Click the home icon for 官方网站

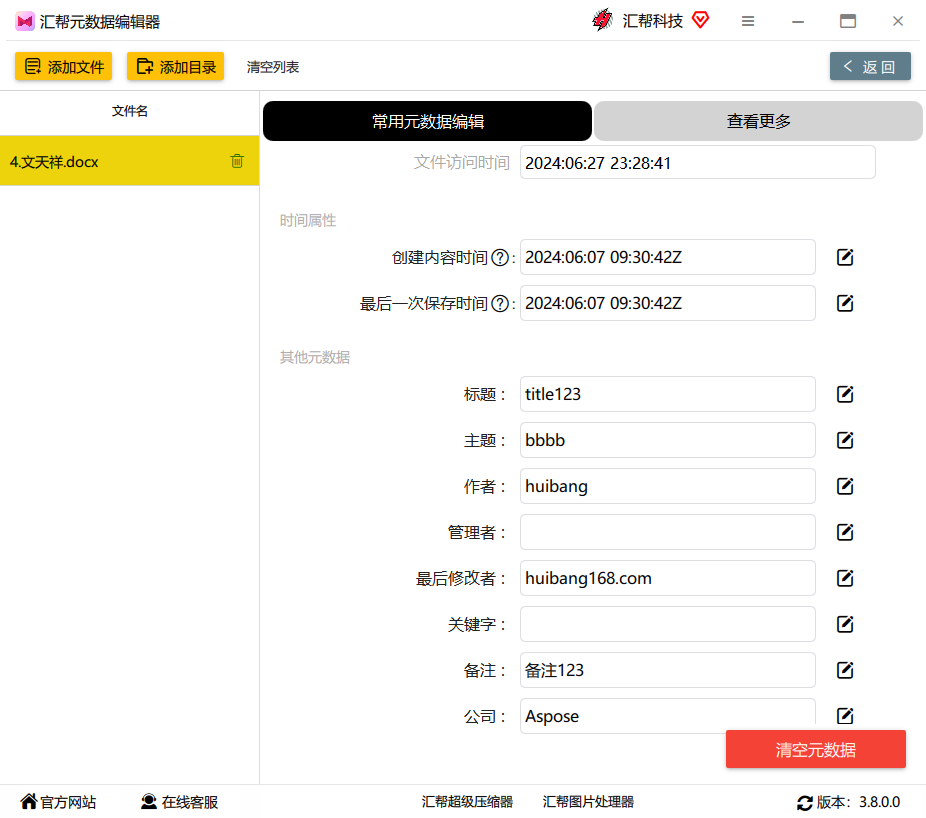28,801
